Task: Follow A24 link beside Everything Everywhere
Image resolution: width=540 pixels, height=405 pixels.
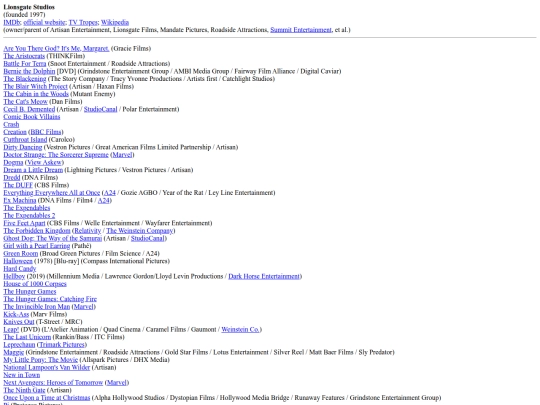Action: (x=110, y=193)
